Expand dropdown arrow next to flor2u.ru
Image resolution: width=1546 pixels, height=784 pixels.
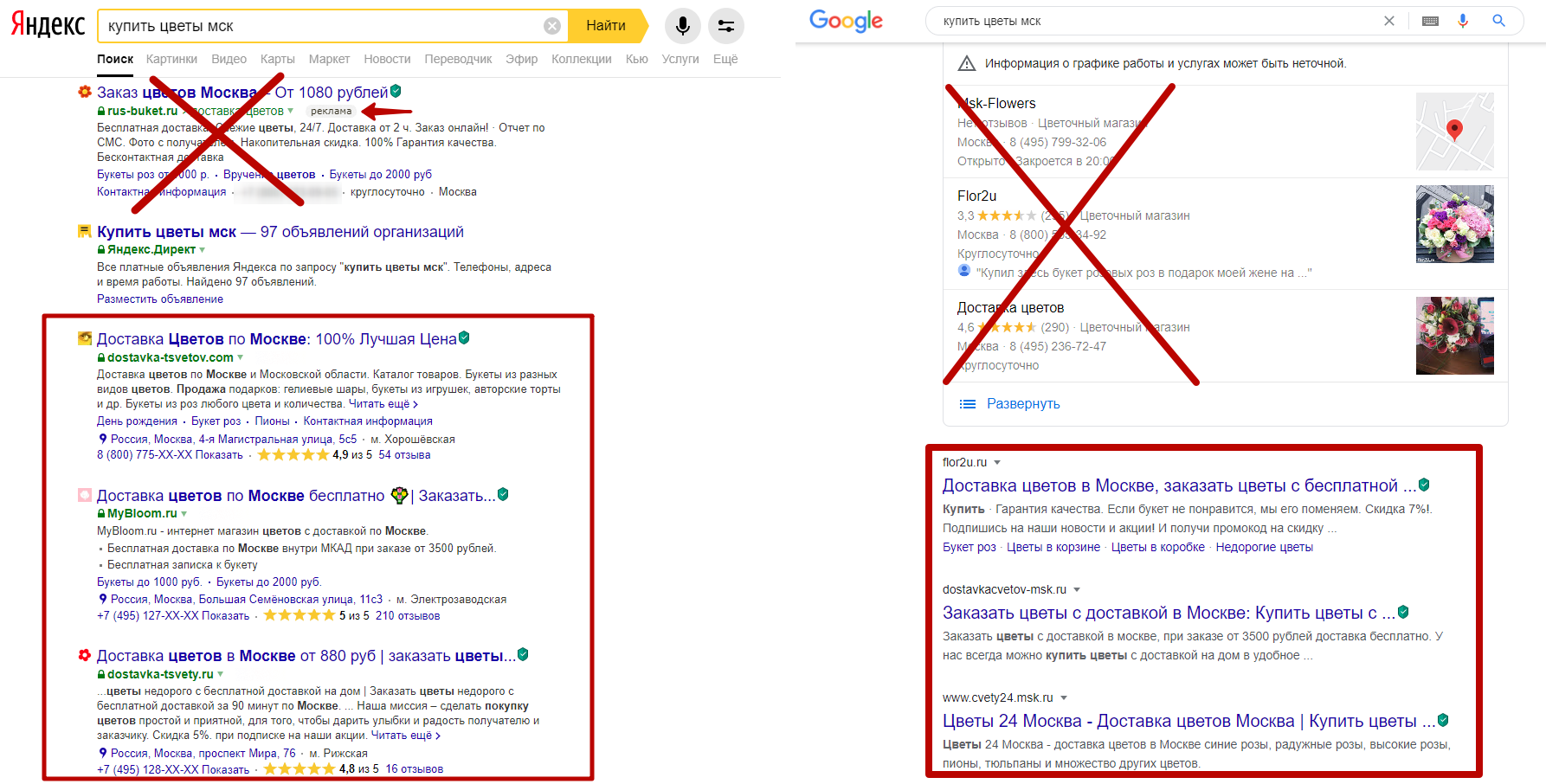pyautogui.click(x=997, y=463)
